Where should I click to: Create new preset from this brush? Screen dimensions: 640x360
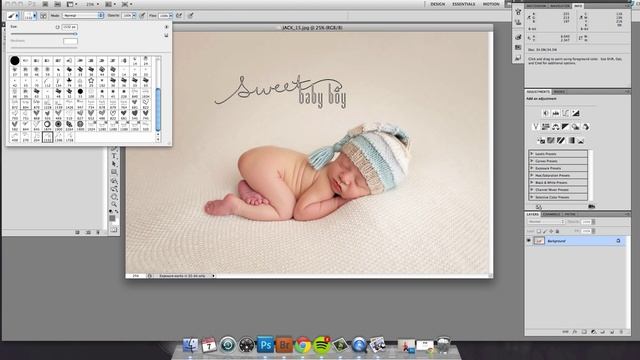tap(166, 36)
